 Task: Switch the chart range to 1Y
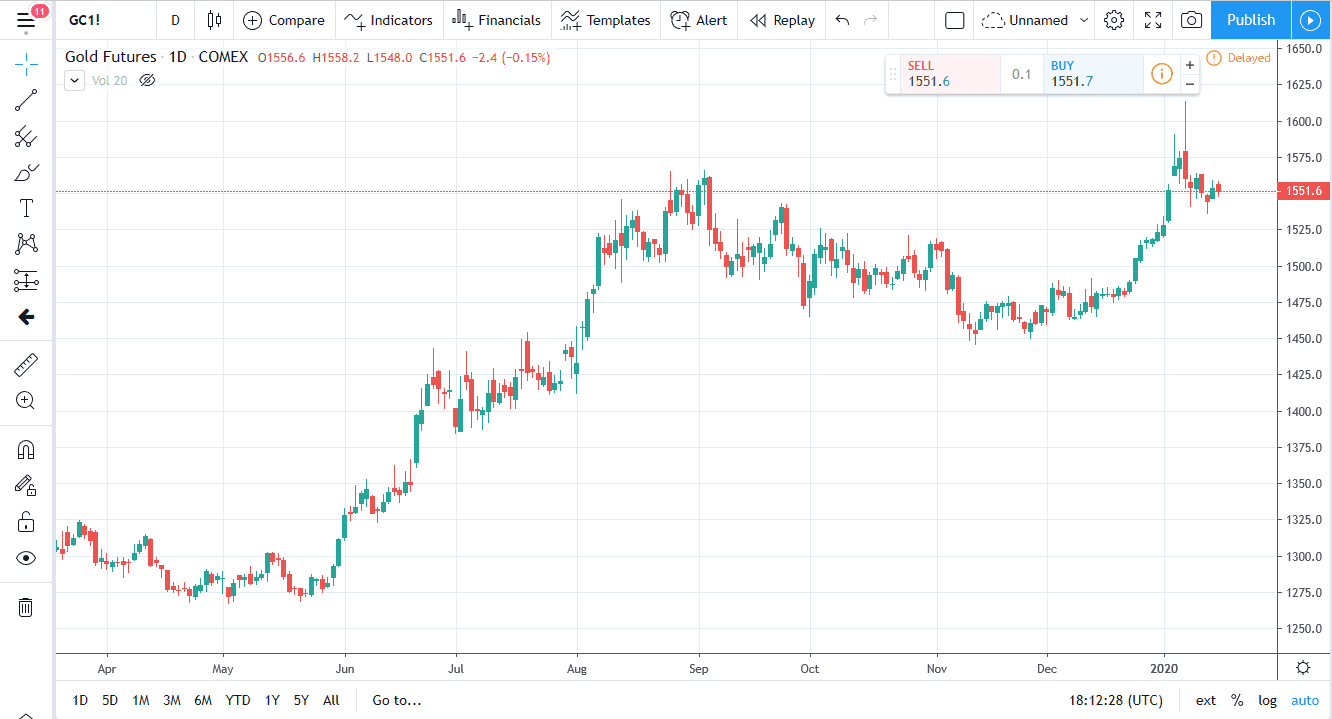click(x=271, y=700)
